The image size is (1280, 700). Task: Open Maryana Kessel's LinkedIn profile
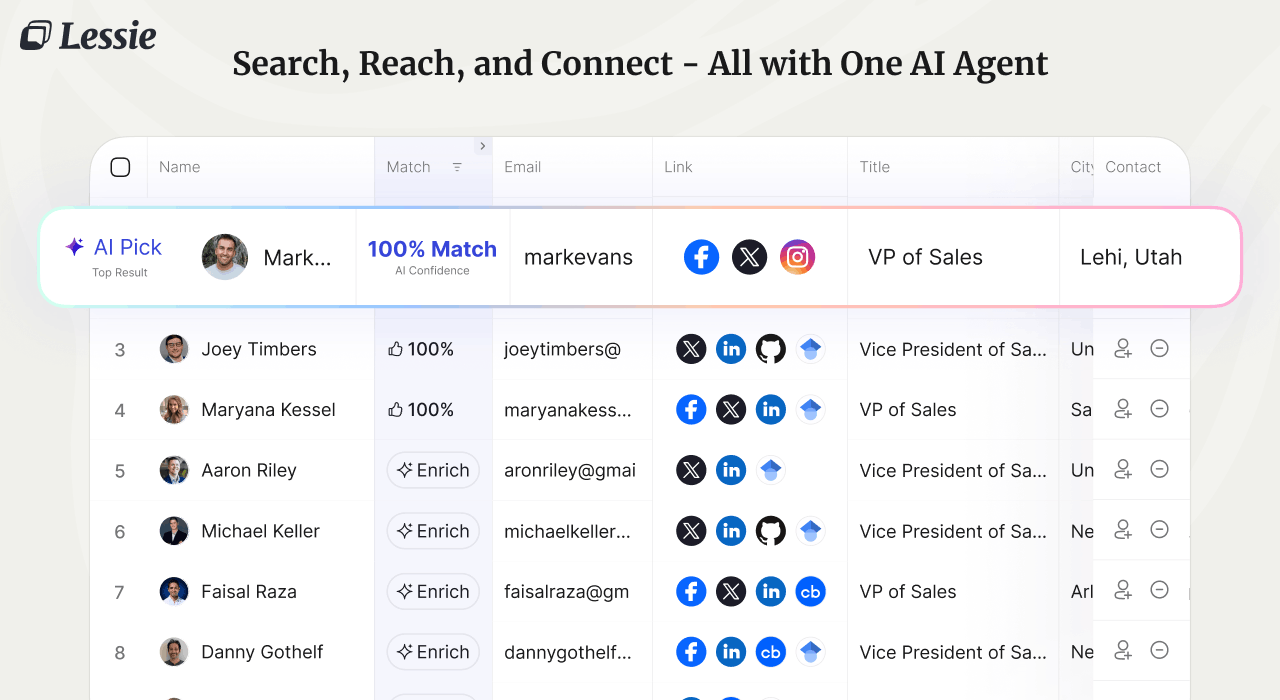(770, 410)
